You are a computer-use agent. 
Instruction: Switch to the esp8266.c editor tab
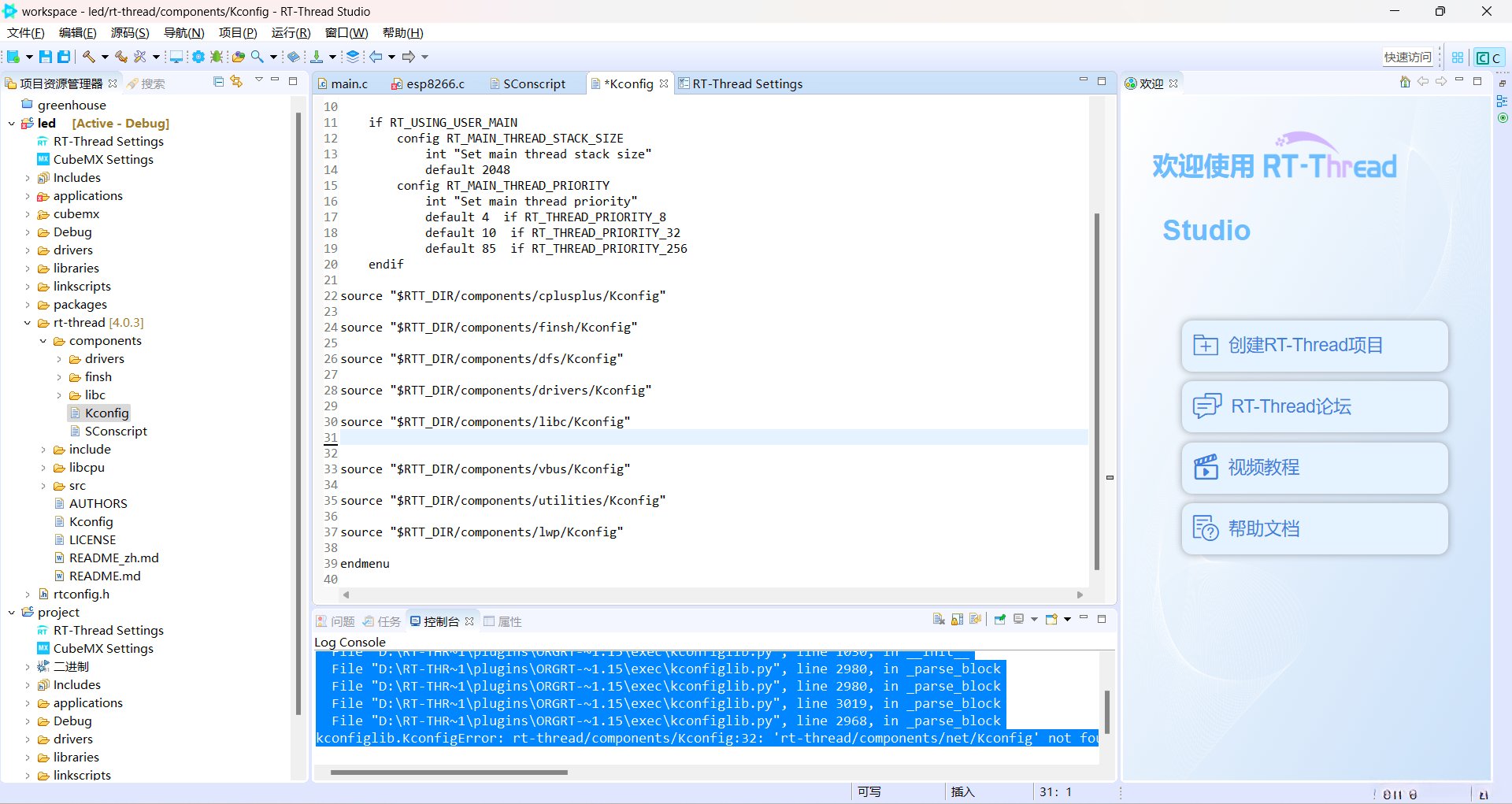coord(428,84)
